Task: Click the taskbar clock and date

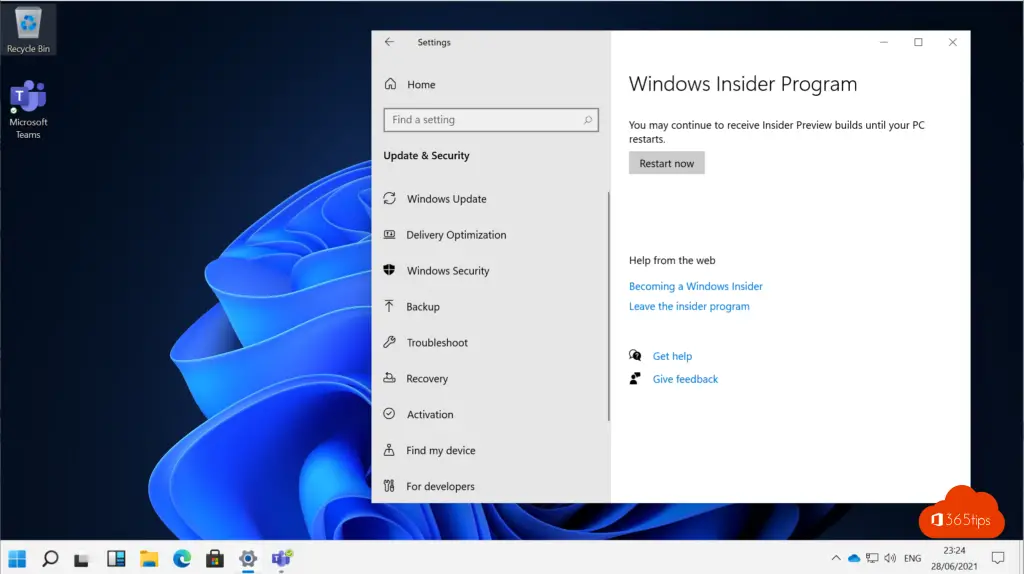Action: click(x=954, y=558)
